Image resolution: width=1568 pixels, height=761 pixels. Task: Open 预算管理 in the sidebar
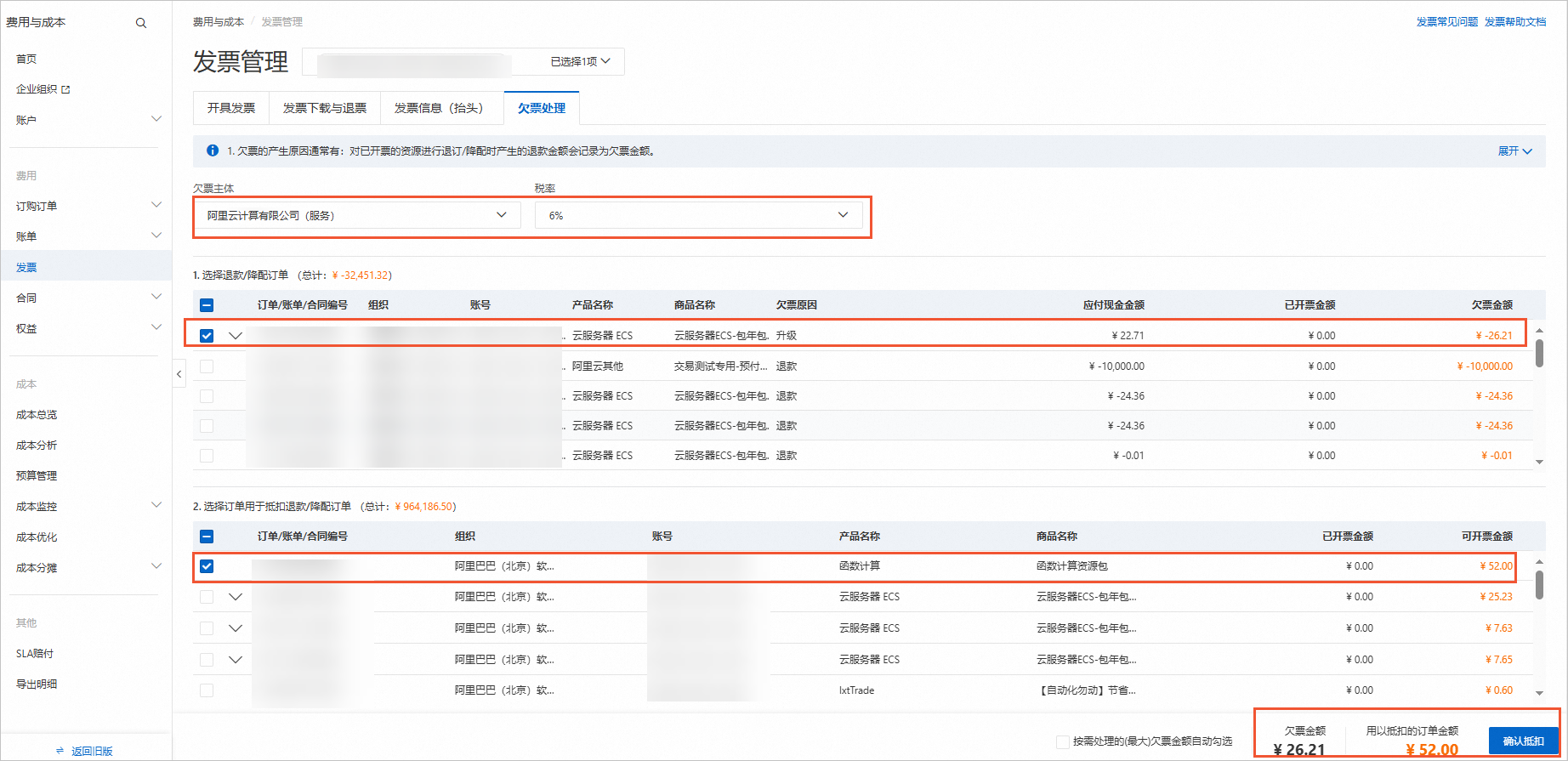pyautogui.click(x=37, y=476)
